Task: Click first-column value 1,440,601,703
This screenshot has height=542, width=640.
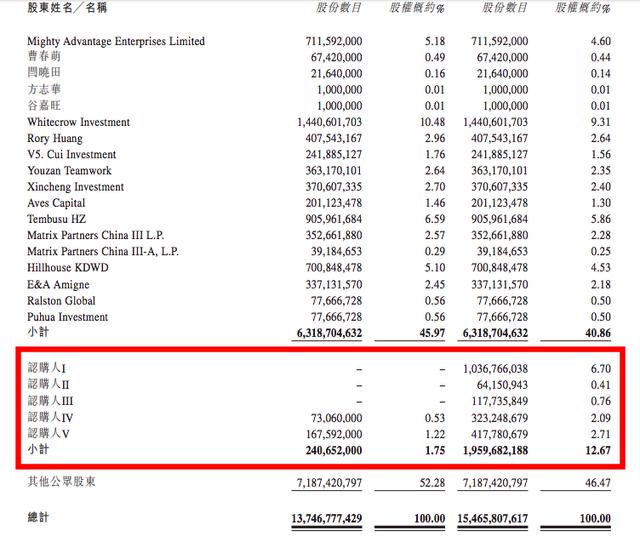Action: click(x=329, y=122)
